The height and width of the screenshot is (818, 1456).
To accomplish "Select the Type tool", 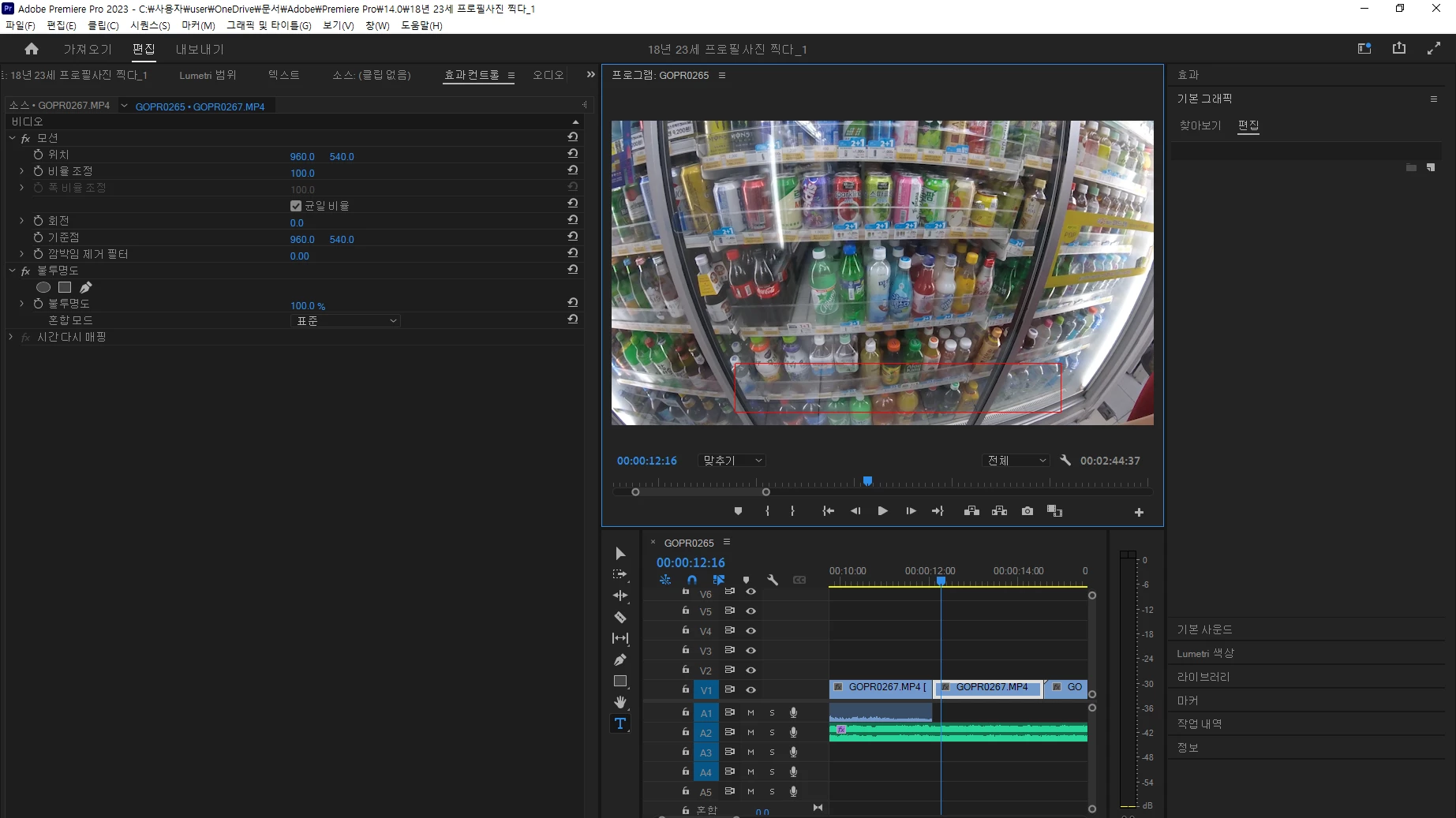I will 620,723.
